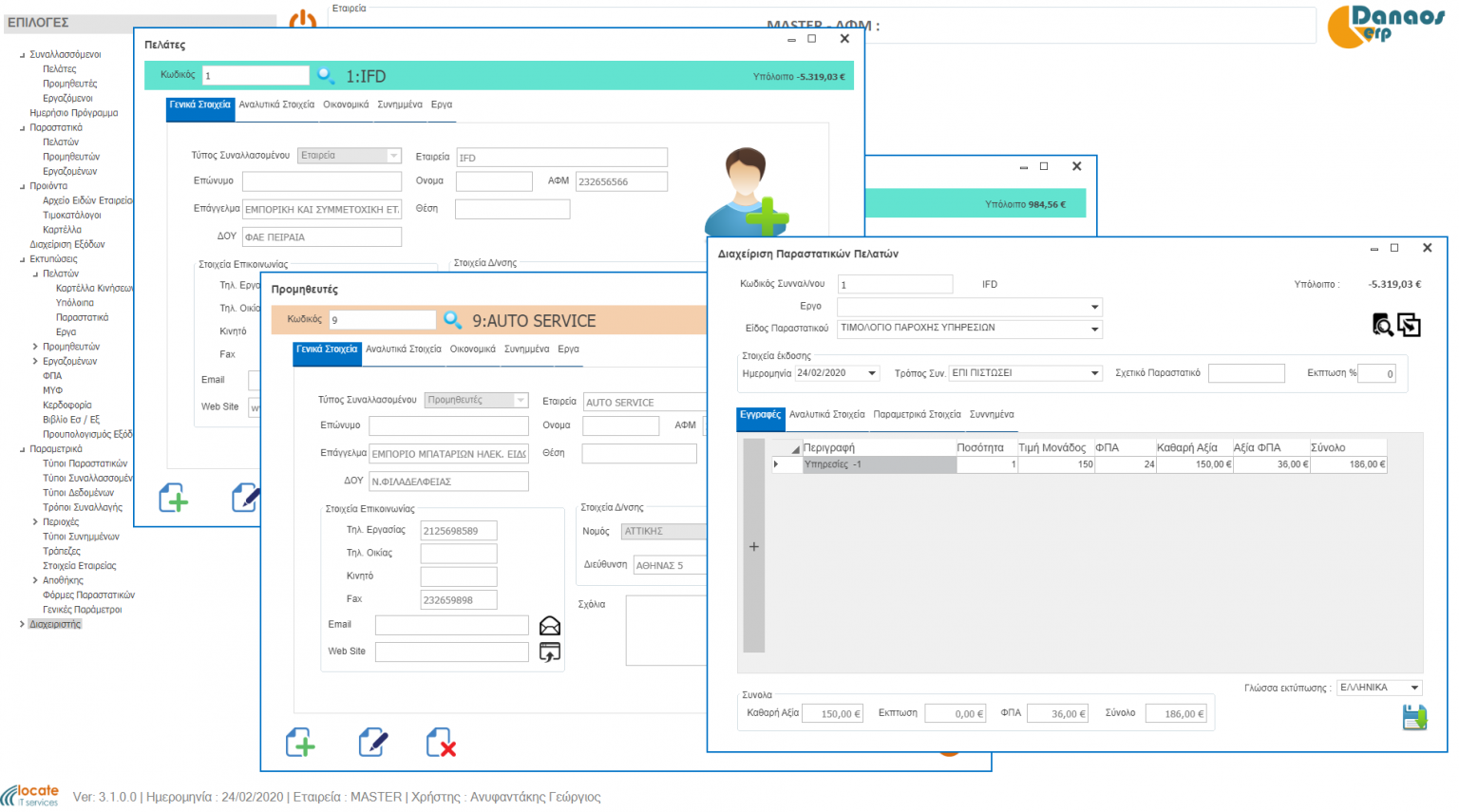Click the plus button to add invoice row

[754, 547]
